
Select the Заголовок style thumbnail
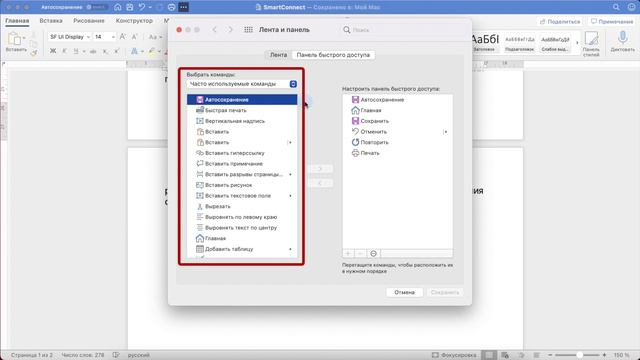pyautogui.click(x=484, y=42)
